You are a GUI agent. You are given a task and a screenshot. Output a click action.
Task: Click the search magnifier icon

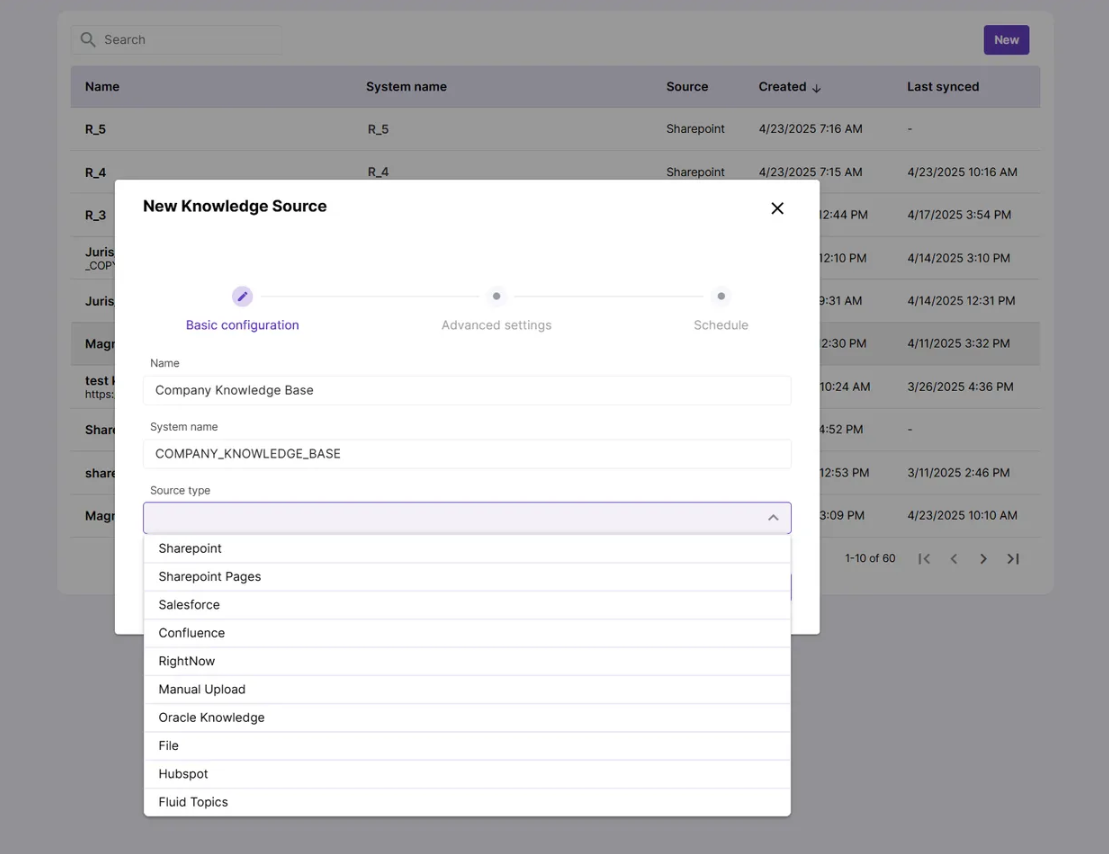click(88, 40)
